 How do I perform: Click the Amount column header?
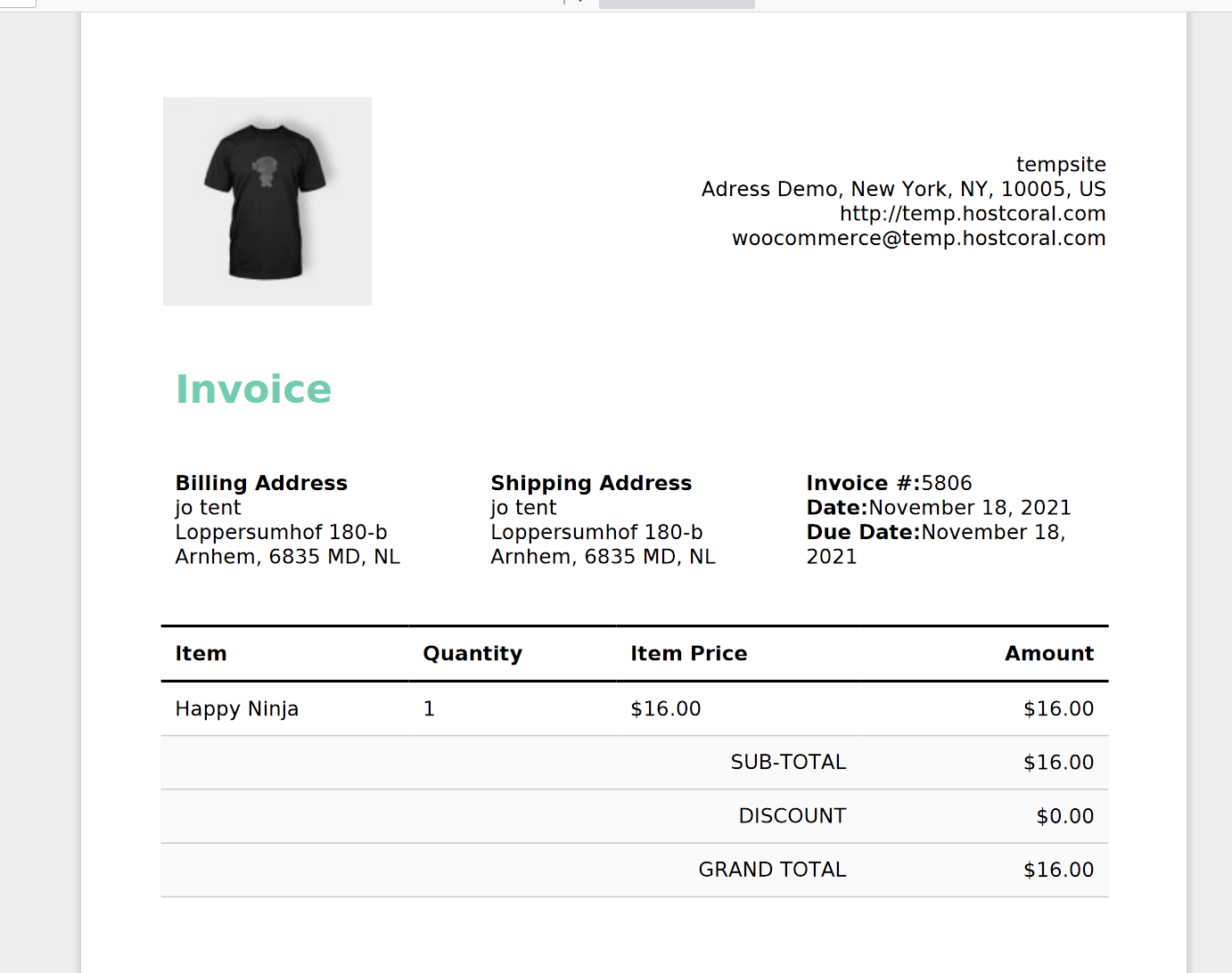(x=1048, y=654)
